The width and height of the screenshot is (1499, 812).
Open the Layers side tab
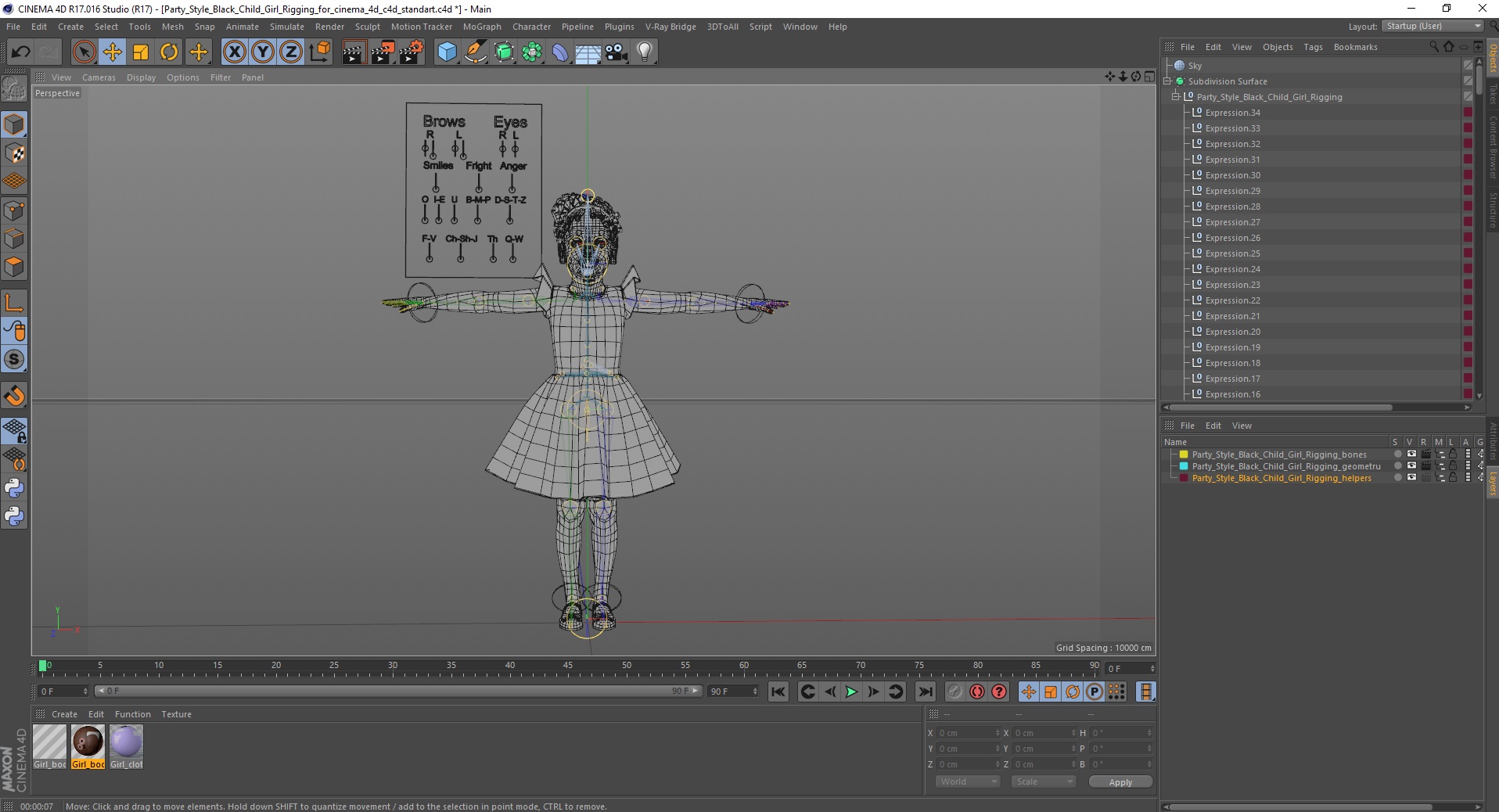[x=1493, y=483]
